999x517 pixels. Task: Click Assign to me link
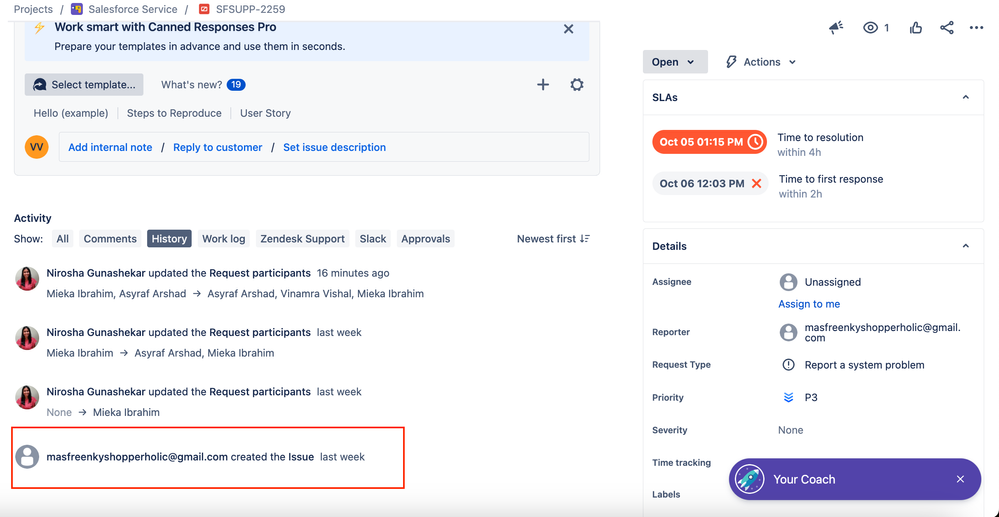[809, 304]
